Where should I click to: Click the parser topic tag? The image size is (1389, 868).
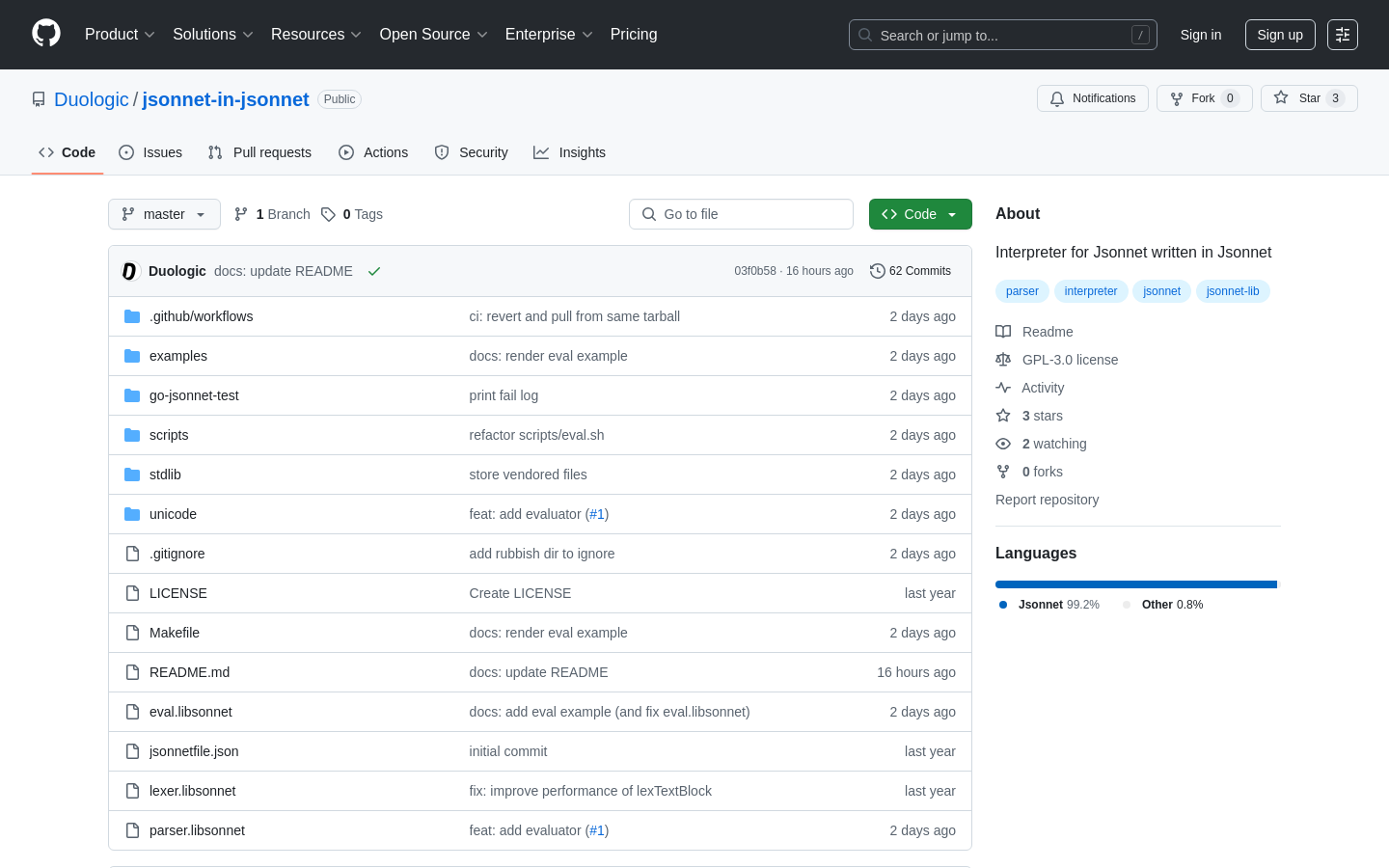(x=1022, y=291)
